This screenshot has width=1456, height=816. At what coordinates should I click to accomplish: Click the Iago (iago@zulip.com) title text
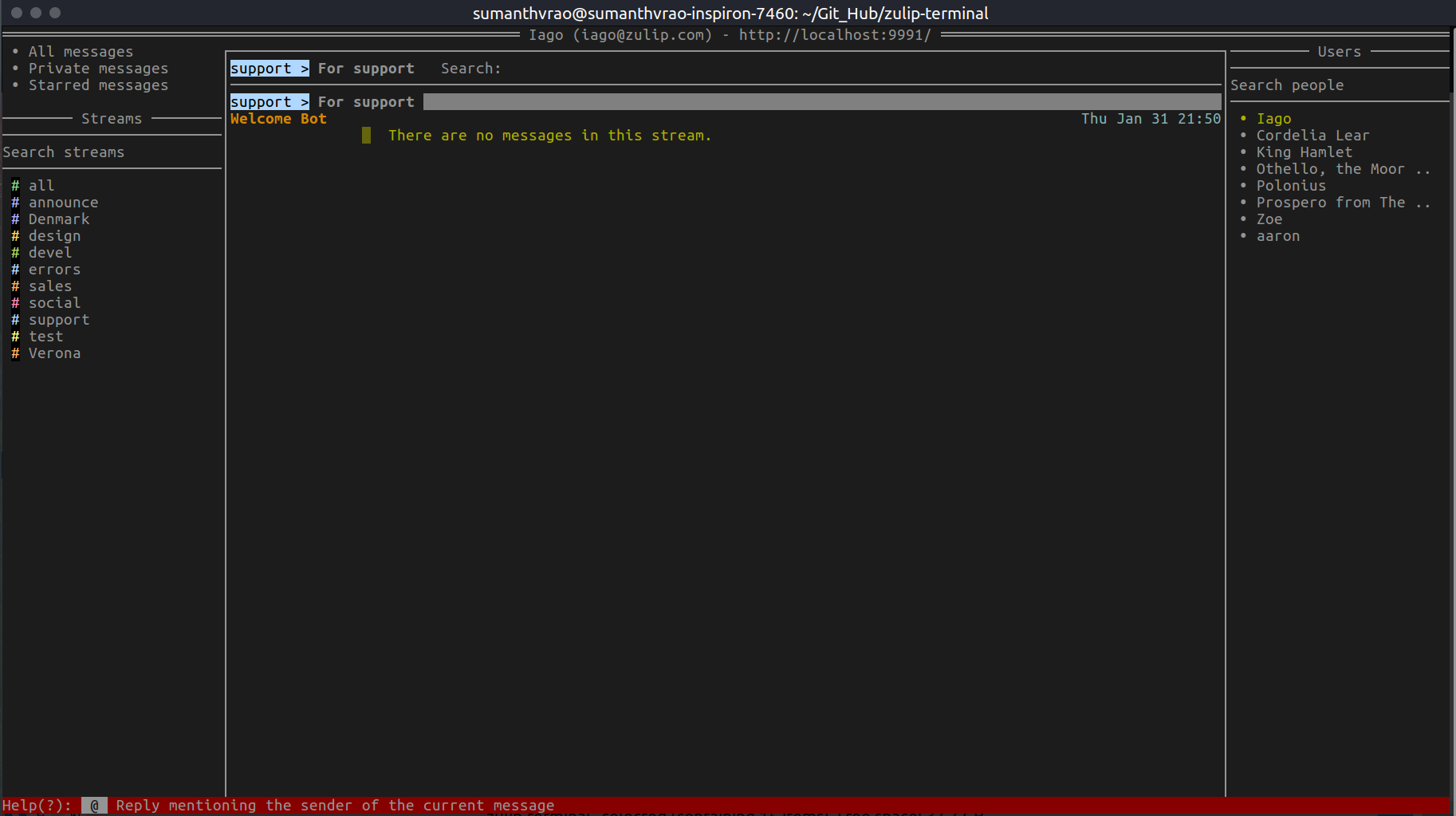click(620, 35)
